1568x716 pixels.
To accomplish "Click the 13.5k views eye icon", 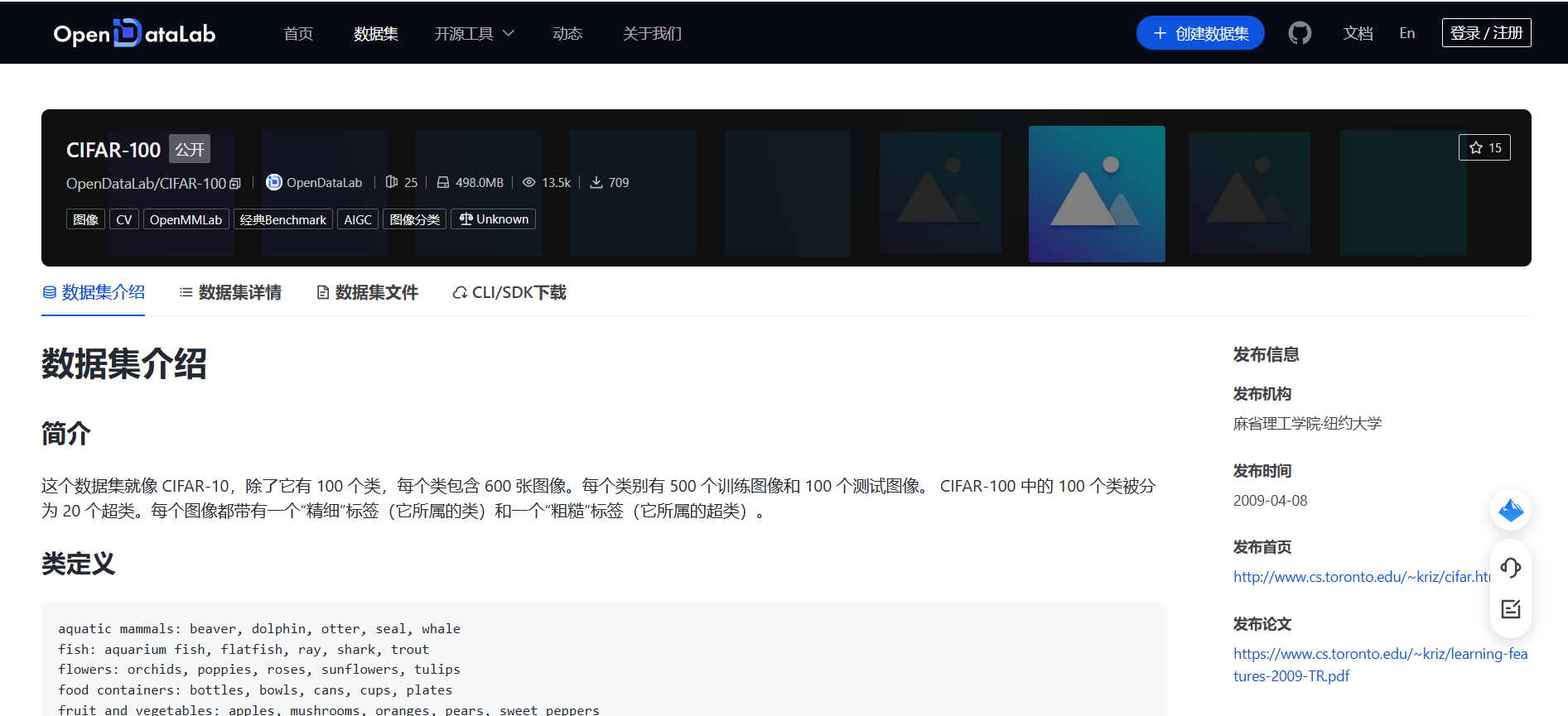I will tap(528, 182).
